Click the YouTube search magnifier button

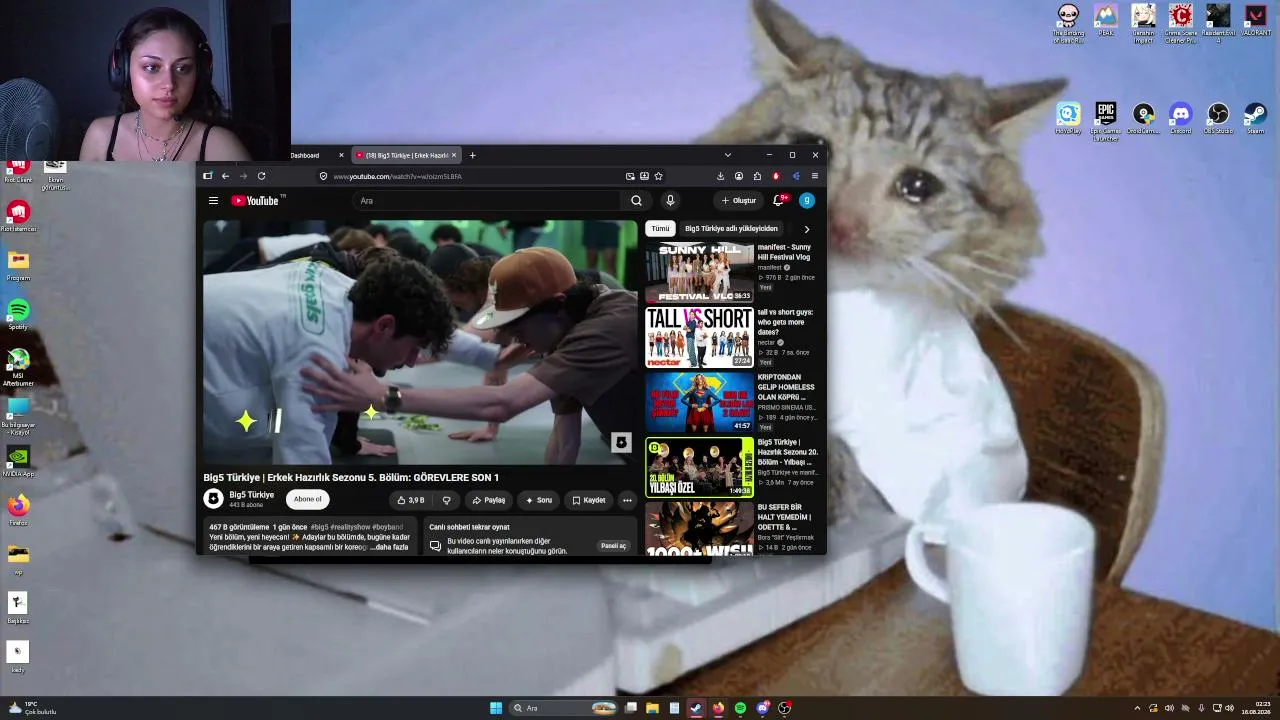pos(636,200)
